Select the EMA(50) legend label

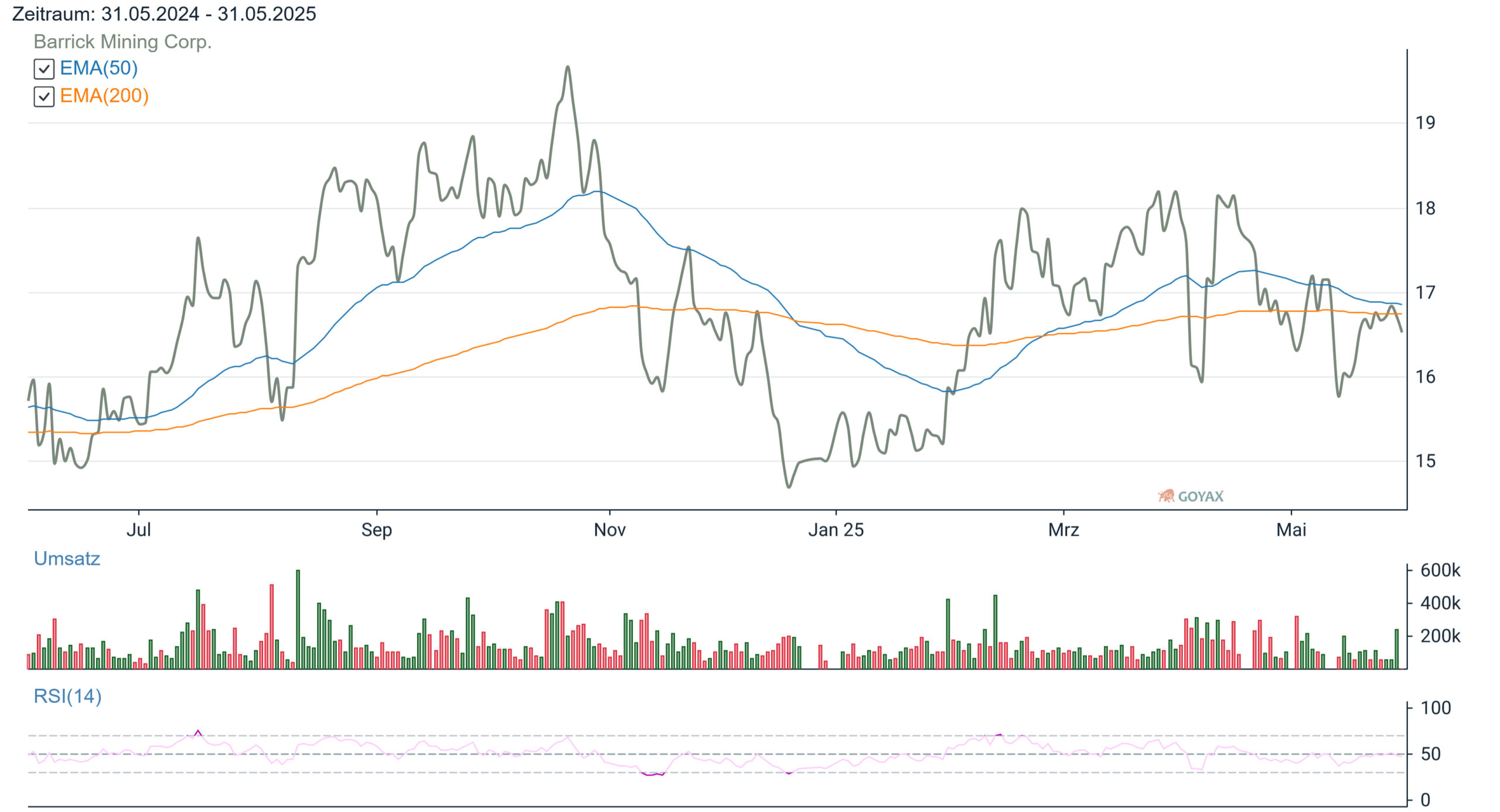coord(99,69)
